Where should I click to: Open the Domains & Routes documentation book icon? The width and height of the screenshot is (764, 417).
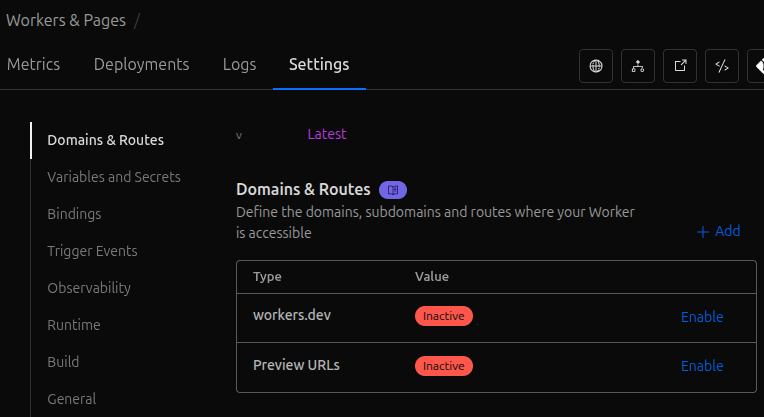[393, 190]
